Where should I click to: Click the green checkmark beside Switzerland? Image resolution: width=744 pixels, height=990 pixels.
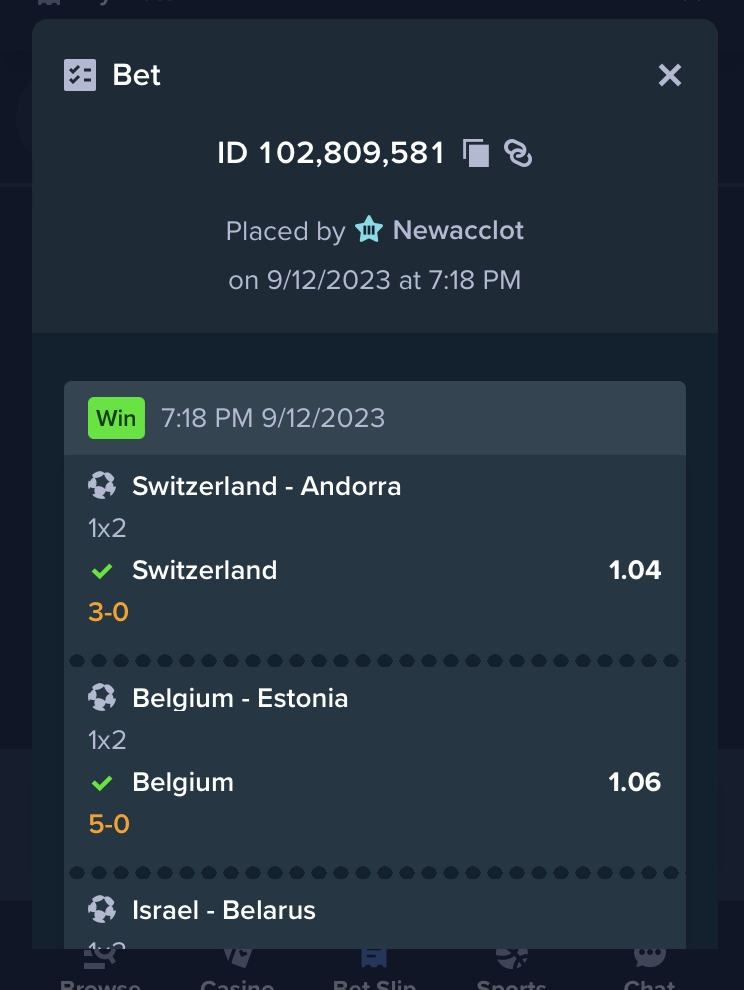coord(102,571)
